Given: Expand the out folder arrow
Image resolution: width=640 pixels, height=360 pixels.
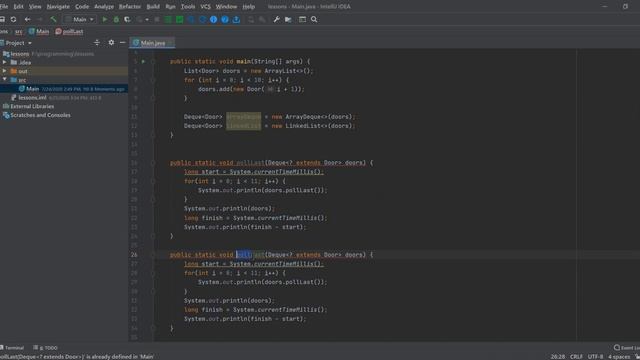Looking at the screenshot, I should 4,71.
